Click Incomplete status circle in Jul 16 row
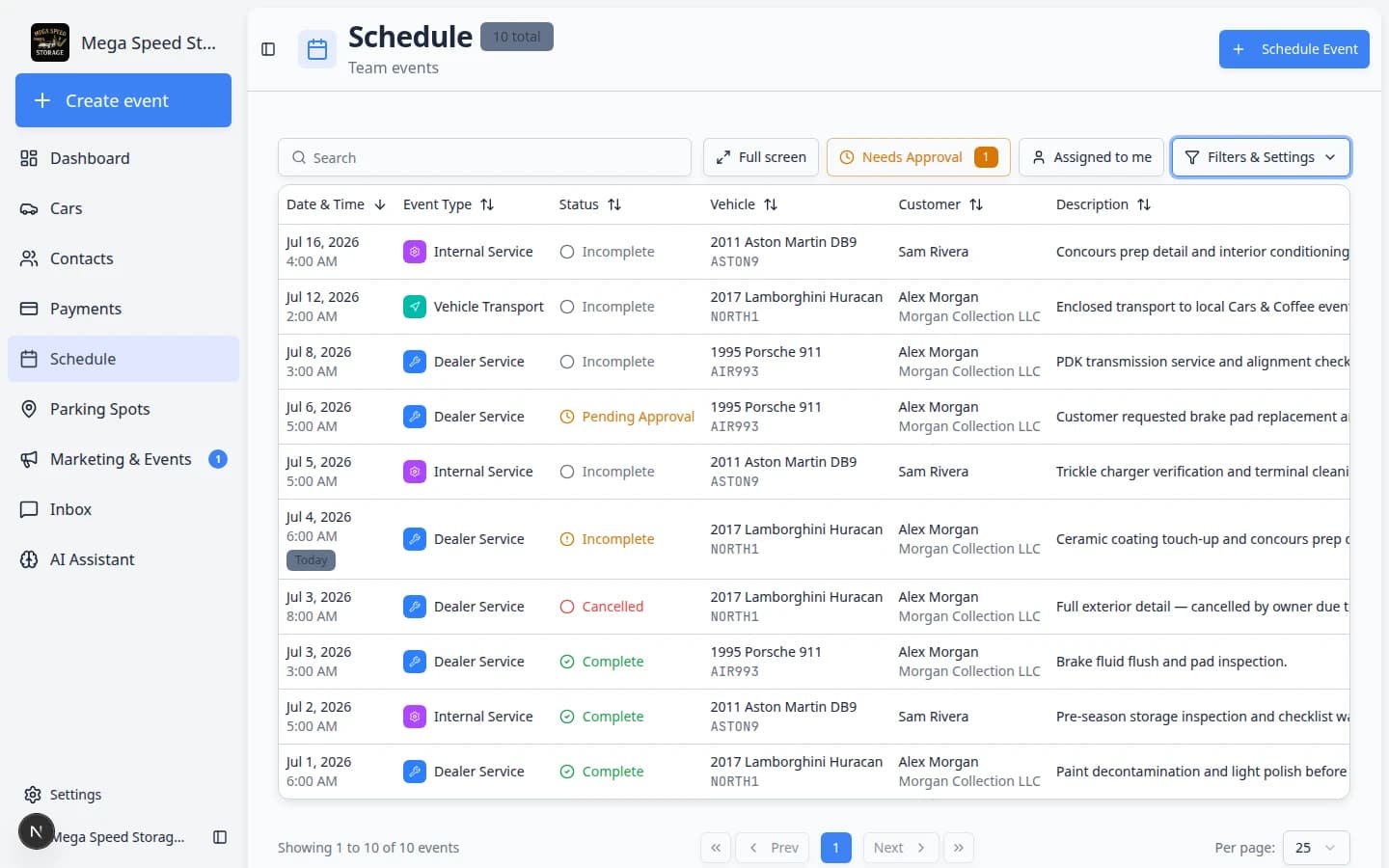 pos(567,252)
